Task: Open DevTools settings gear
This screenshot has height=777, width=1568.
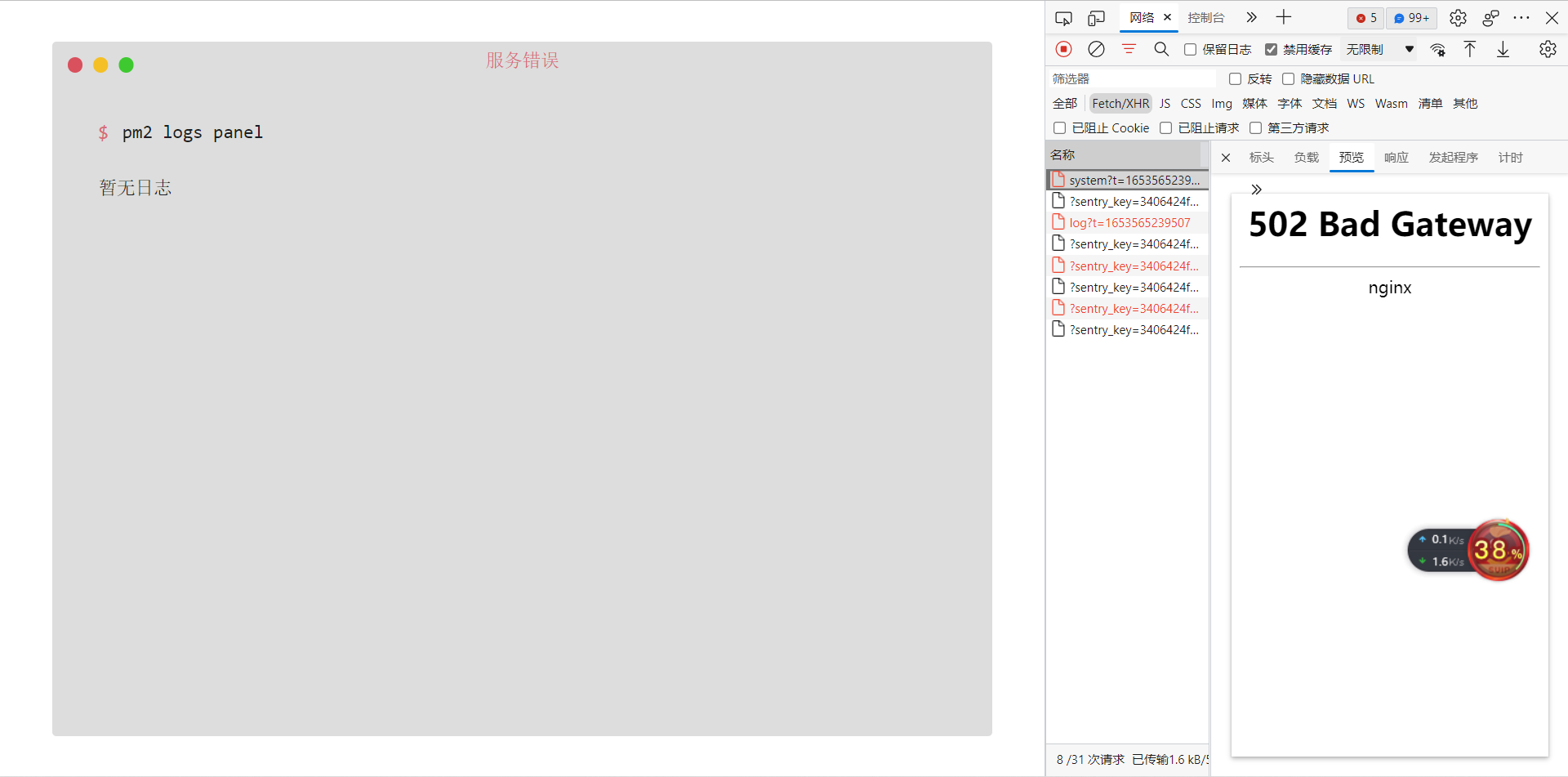Action: click(1458, 18)
